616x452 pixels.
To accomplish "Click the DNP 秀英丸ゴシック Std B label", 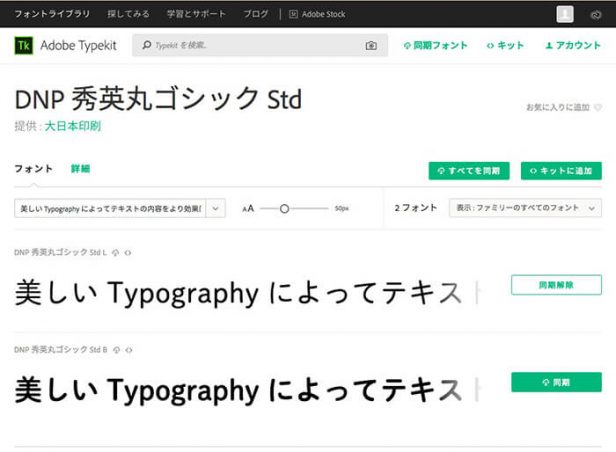I will (60, 350).
